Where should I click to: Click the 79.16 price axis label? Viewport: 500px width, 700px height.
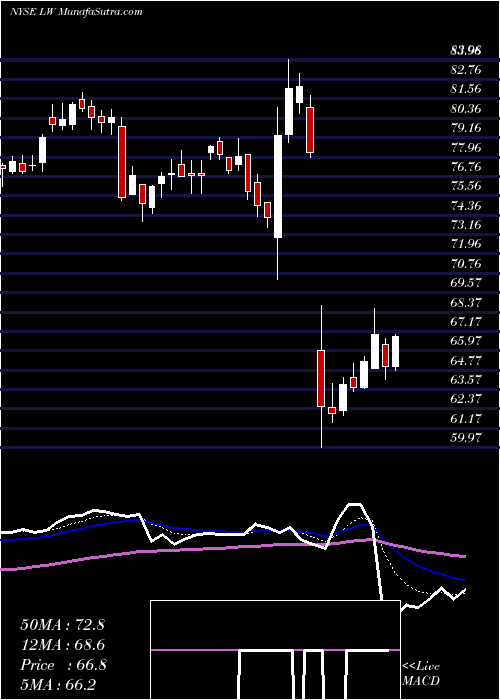click(x=466, y=128)
